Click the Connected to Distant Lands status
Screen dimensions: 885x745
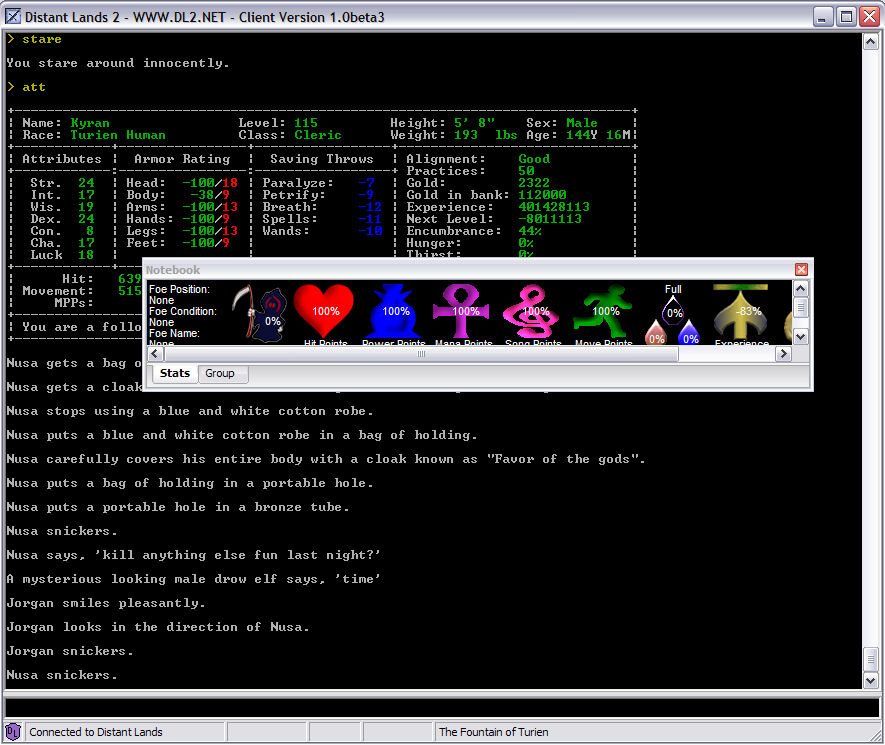tap(96, 732)
